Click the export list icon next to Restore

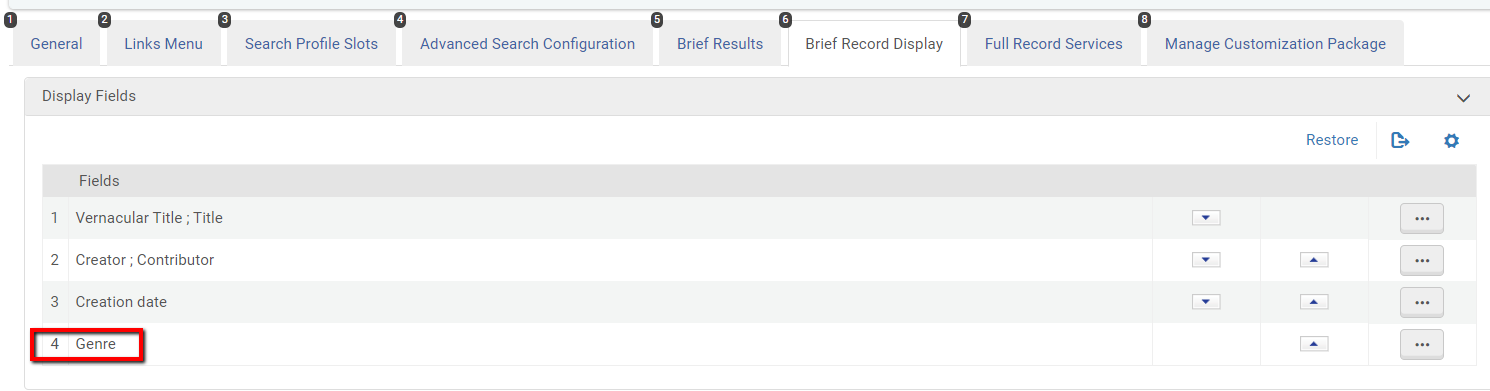pos(1400,141)
